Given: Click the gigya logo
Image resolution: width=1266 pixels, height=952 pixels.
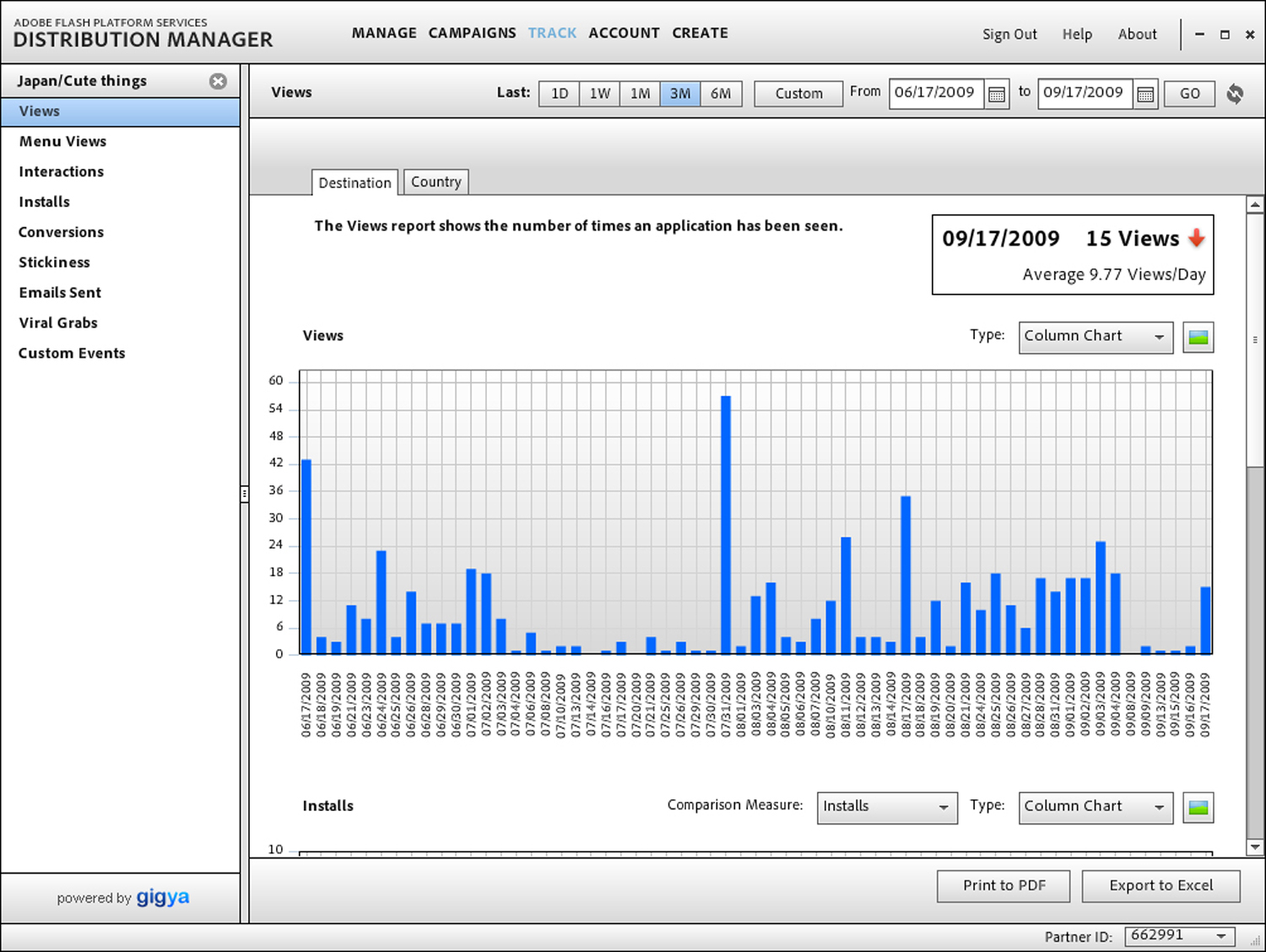Looking at the screenshot, I should [x=162, y=897].
